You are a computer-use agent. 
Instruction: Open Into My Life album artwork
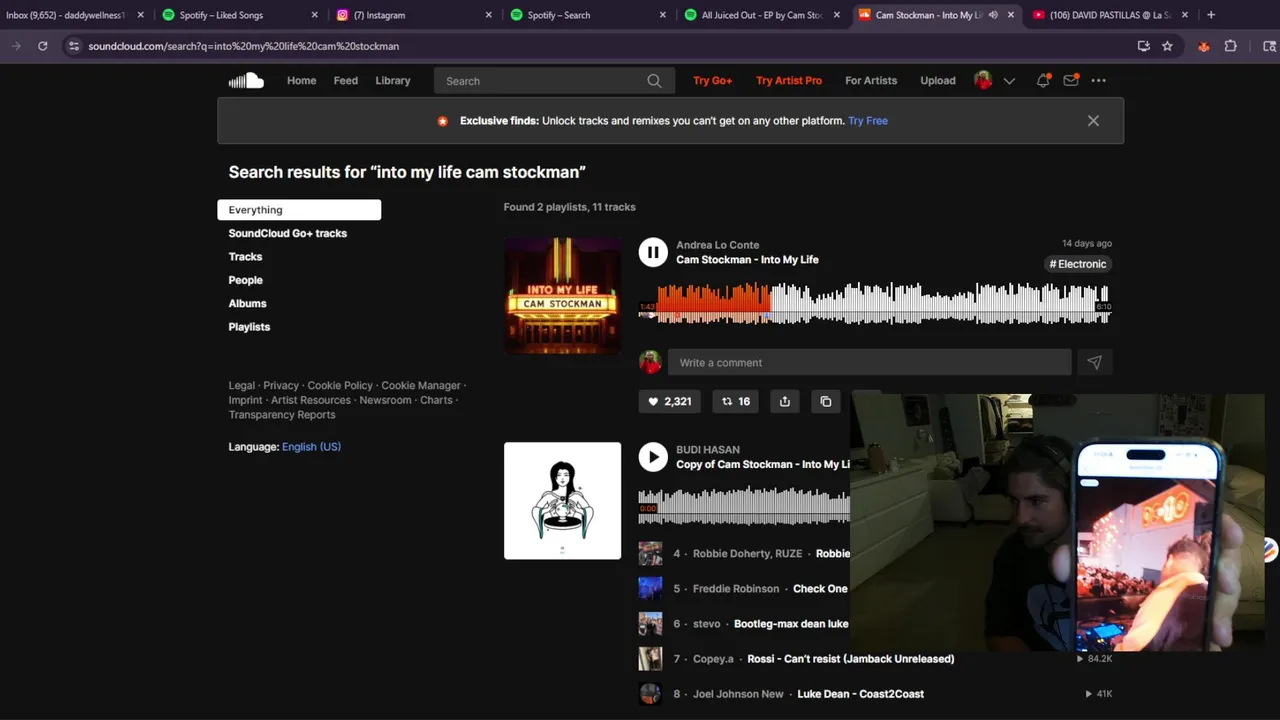(562, 296)
